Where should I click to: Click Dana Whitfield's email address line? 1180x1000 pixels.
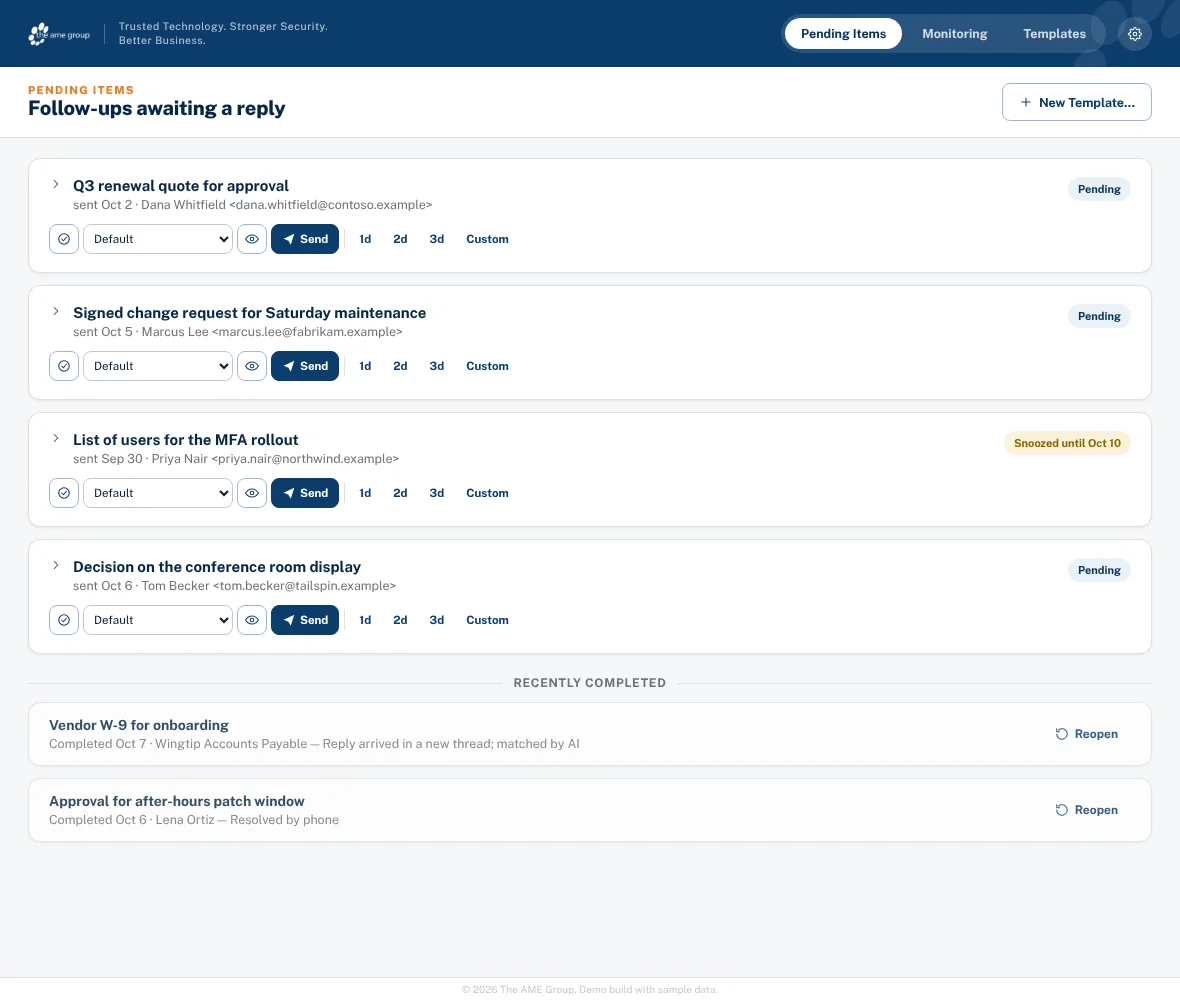click(252, 205)
